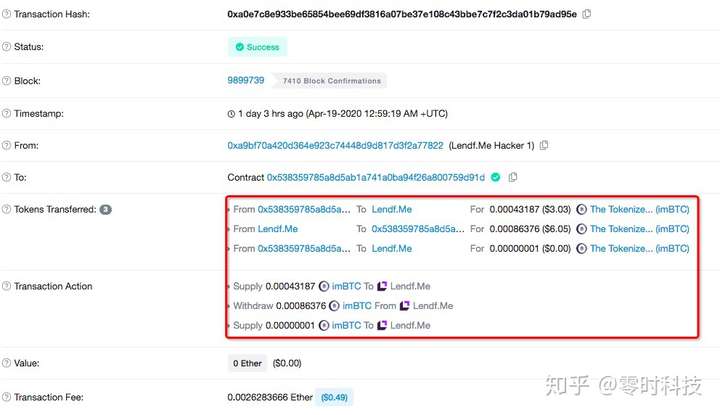Click Lendf.Me logo in Withdraw action
This screenshot has height=415, width=720.
point(405,306)
